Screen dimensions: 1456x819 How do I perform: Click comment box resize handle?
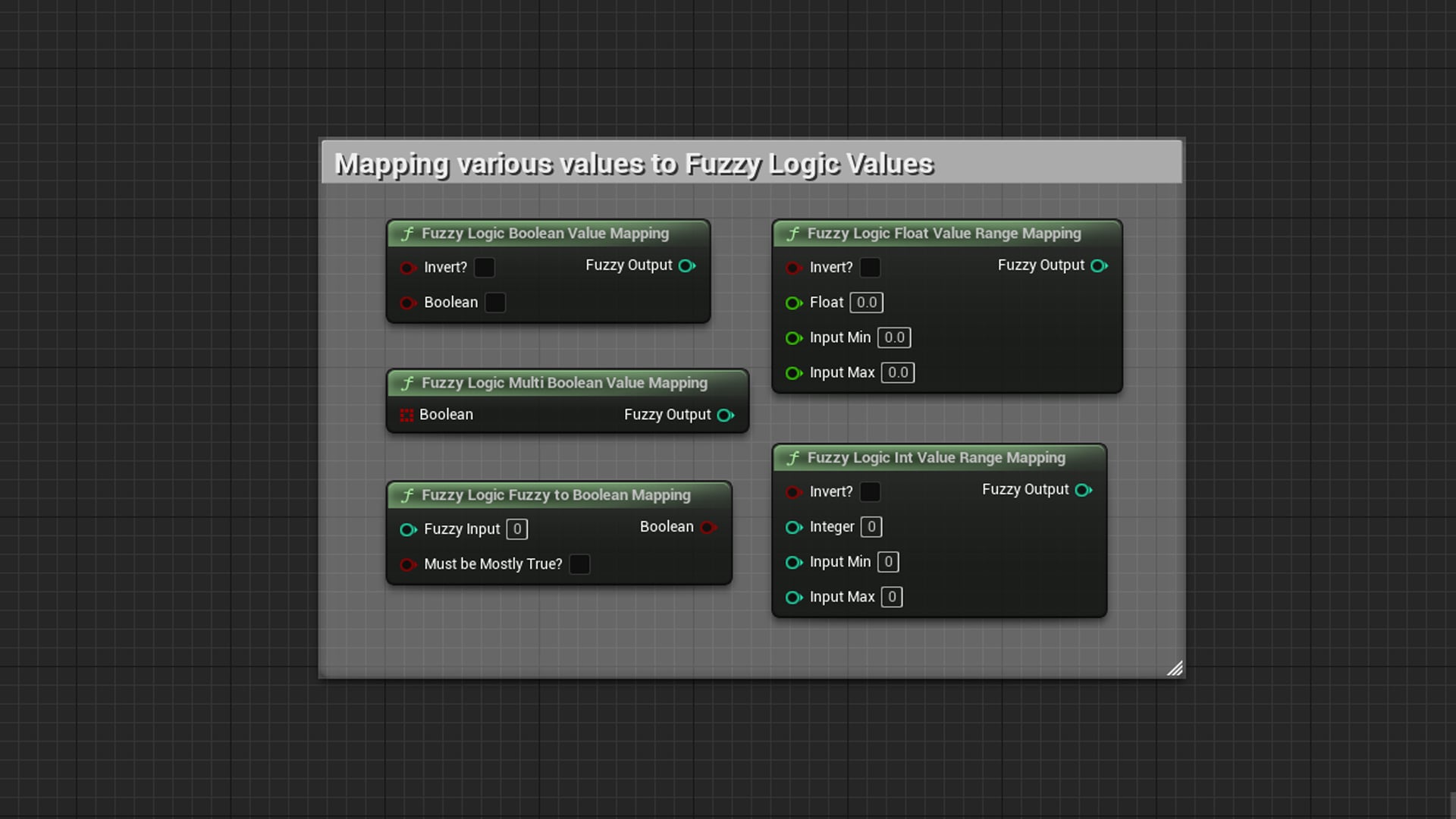[x=1175, y=668]
